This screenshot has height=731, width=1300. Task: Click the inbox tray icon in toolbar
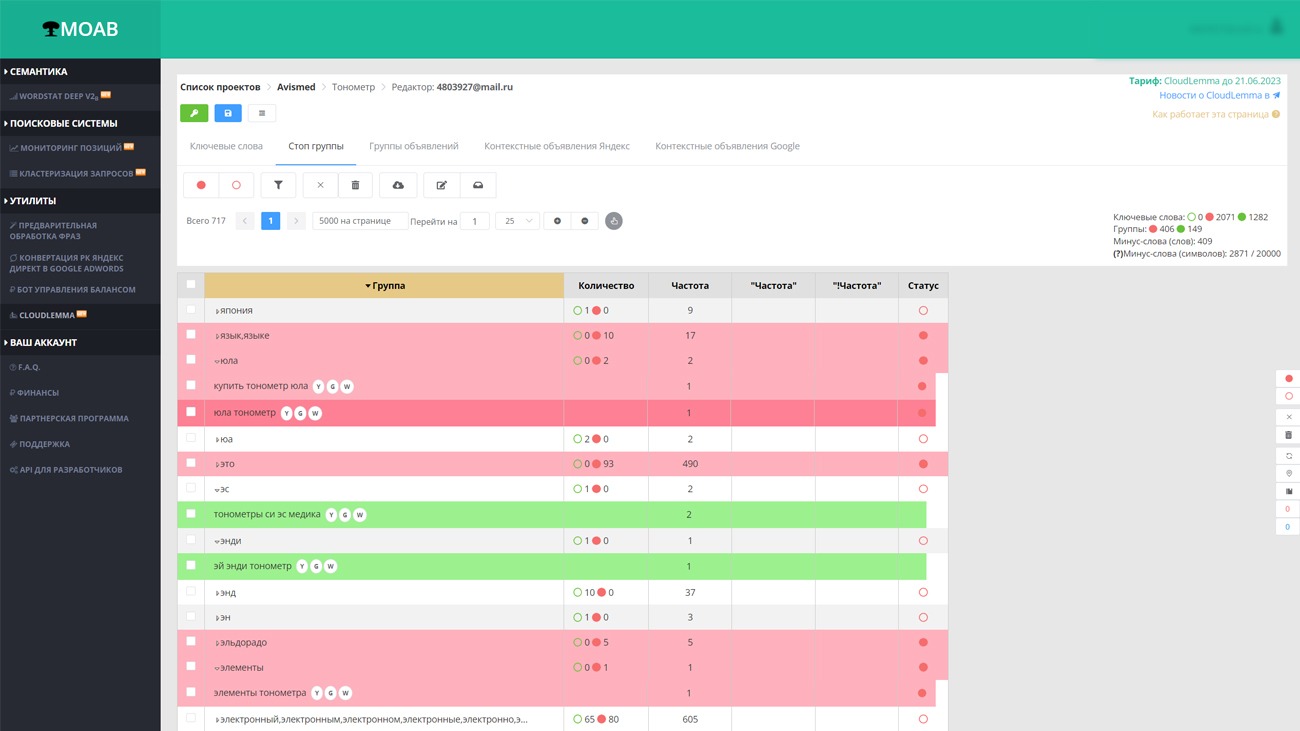click(x=478, y=185)
